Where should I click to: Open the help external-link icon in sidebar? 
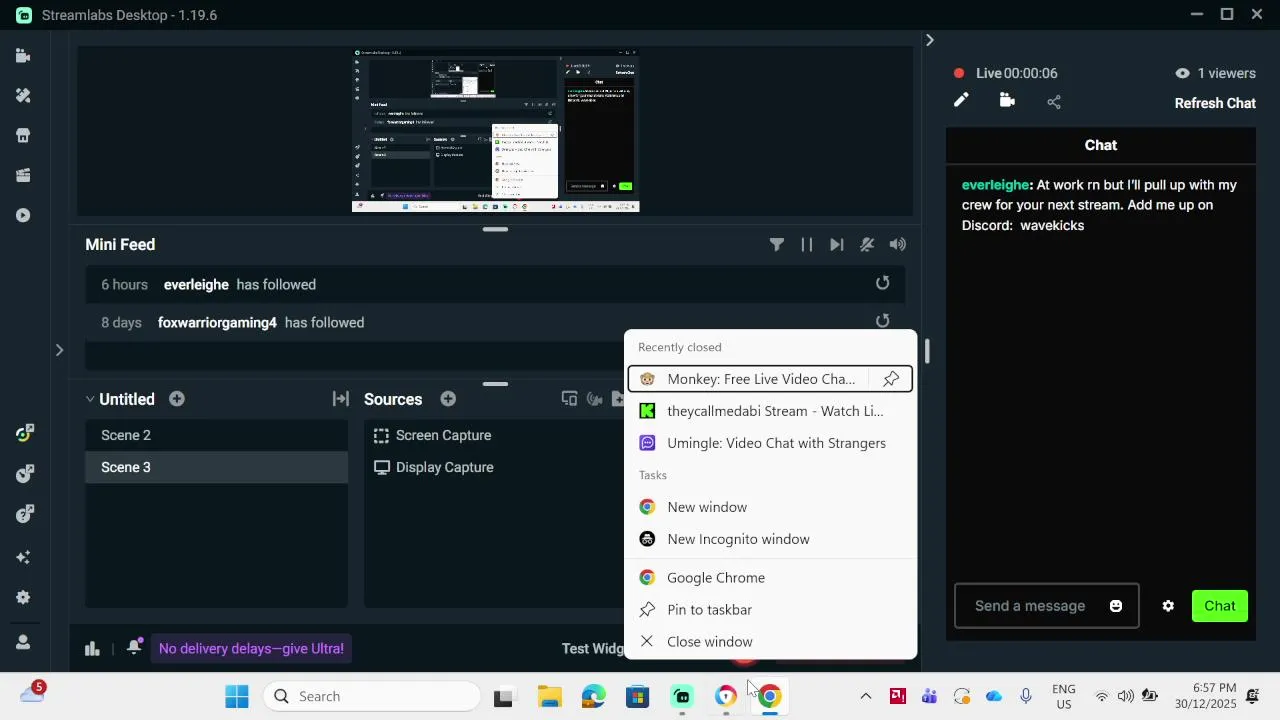tap(25, 515)
